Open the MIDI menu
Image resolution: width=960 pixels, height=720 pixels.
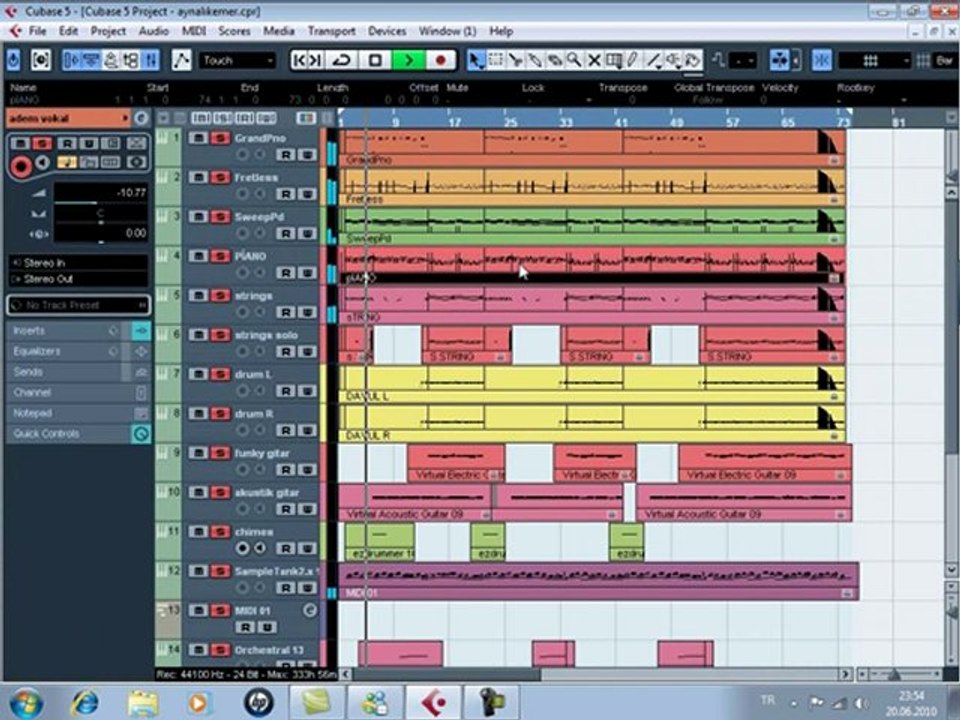click(x=193, y=31)
